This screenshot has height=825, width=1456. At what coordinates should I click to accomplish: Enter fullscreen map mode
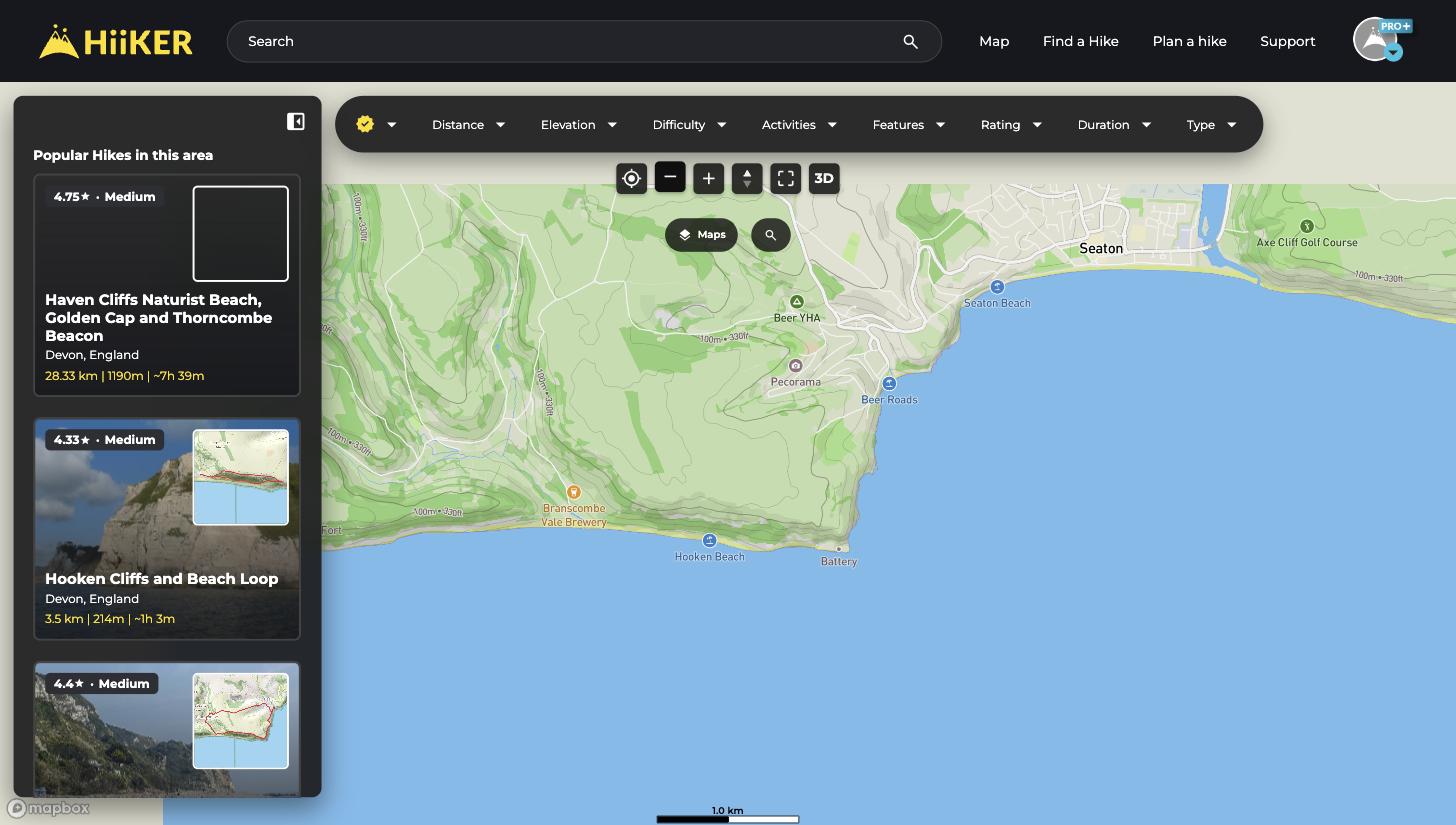pos(786,179)
